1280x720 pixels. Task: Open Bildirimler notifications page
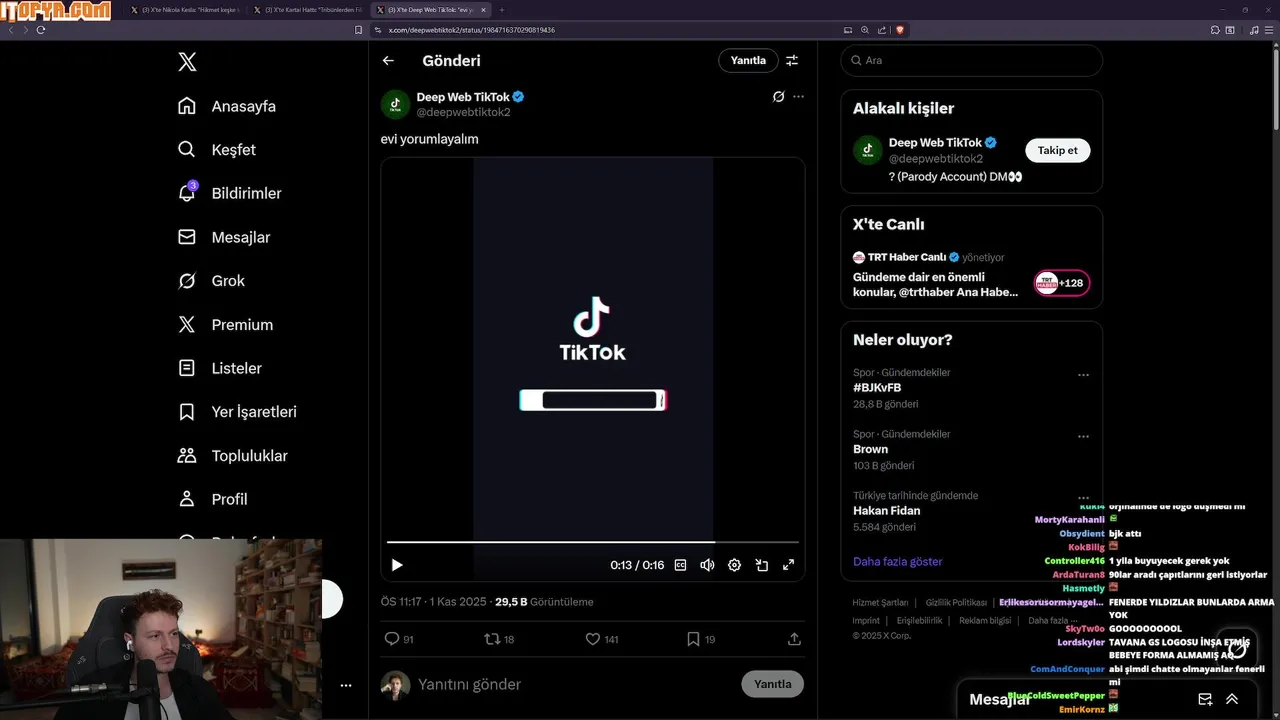229,193
